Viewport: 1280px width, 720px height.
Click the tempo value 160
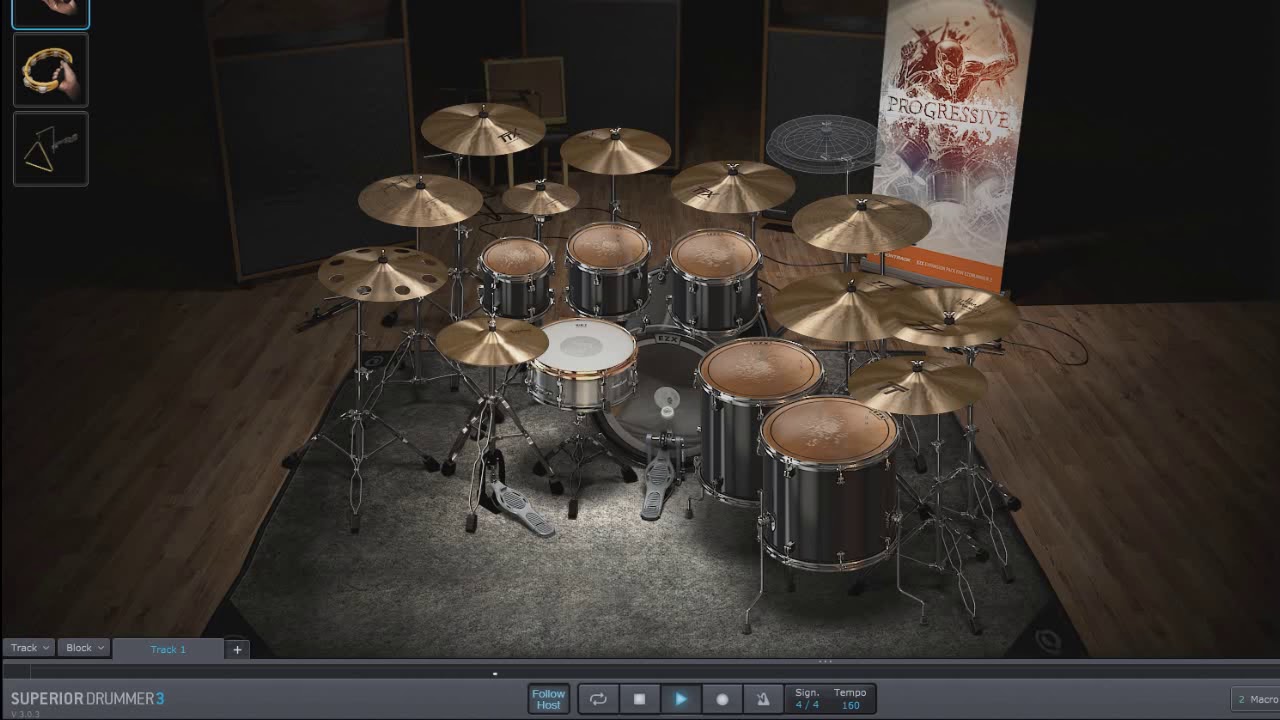click(850, 706)
